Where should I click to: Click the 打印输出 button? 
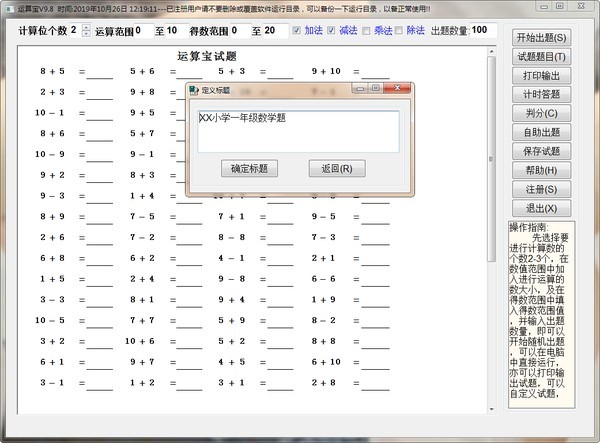click(542, 76)
